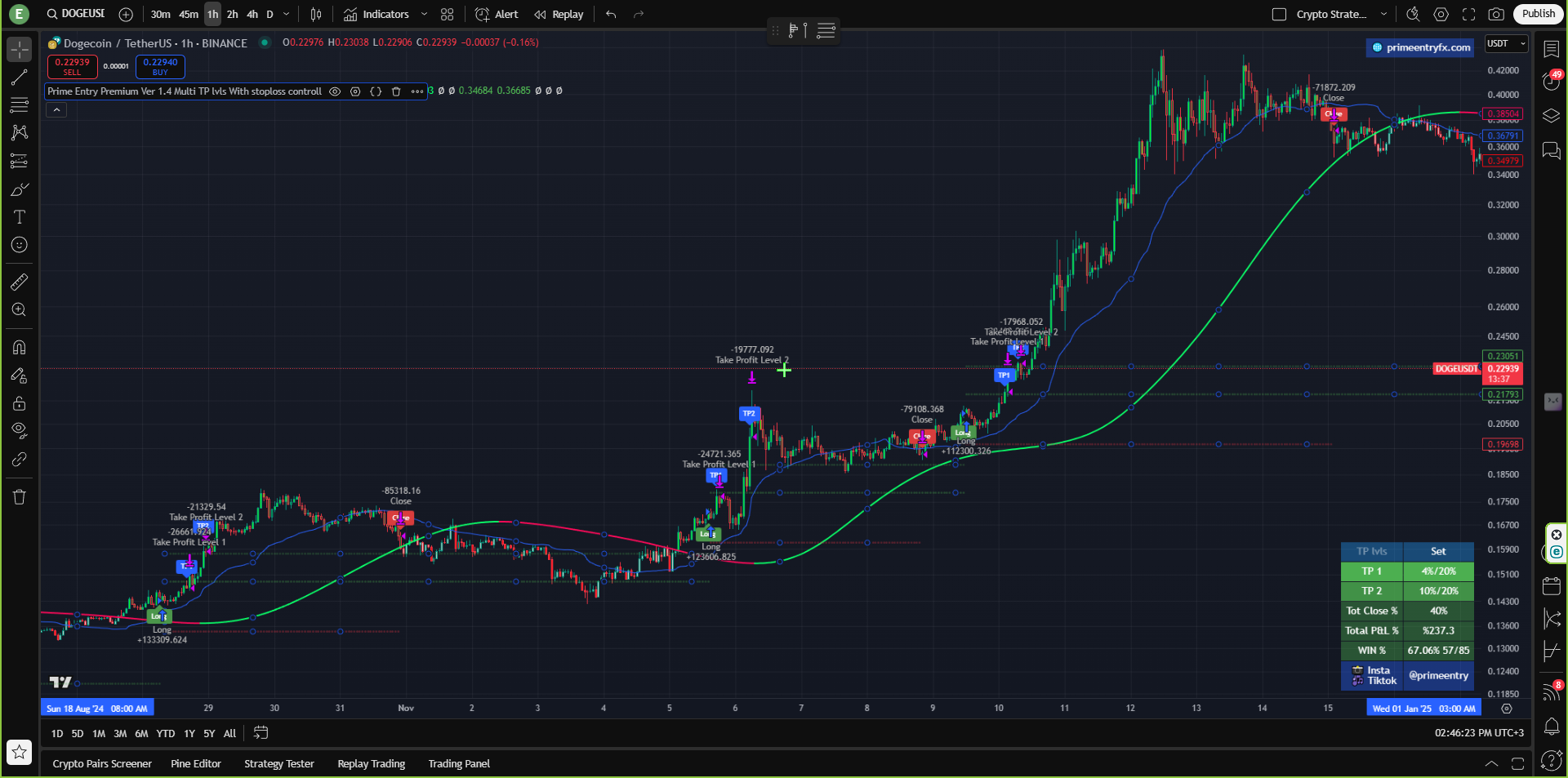Open the calendar panel in right sidebar

click(x=1551, y=586)
